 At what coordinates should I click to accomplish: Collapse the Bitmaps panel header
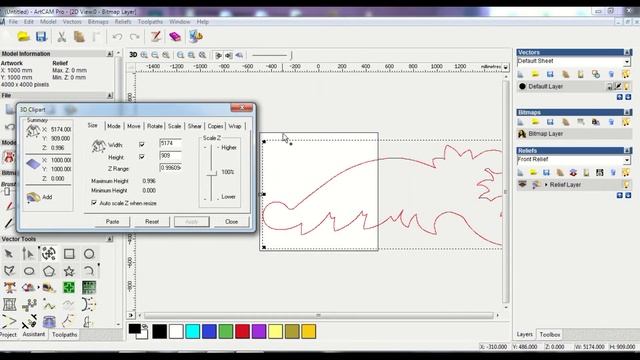tap(627, 112)
